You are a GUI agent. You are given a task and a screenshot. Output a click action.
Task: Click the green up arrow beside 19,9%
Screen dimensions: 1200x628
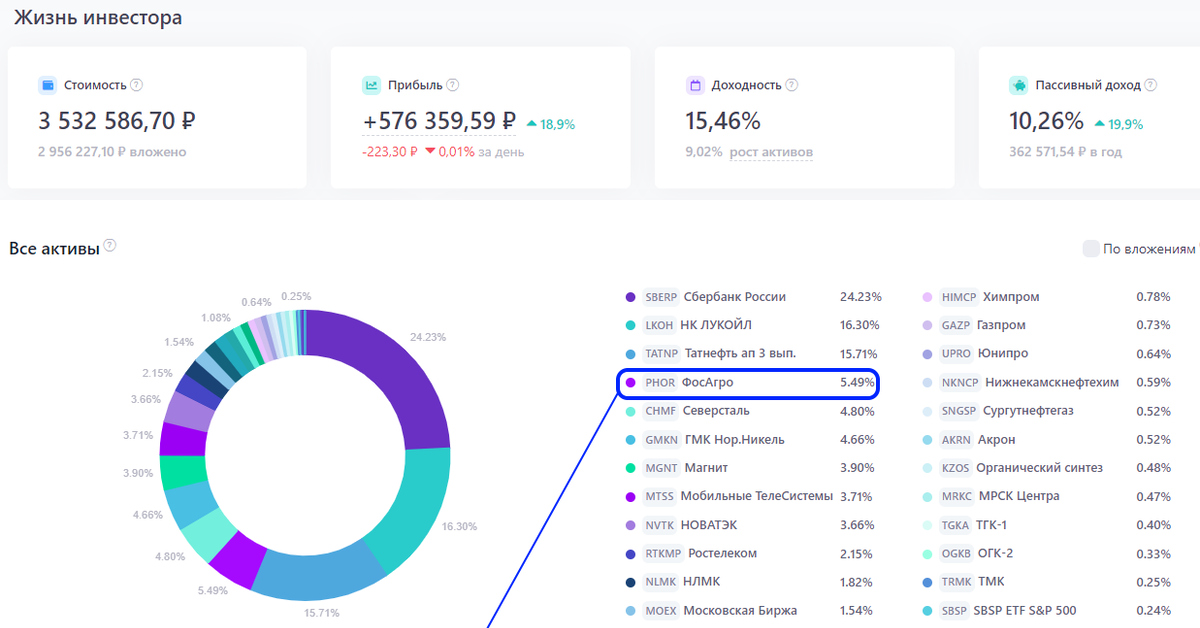pyautogui.click(x=1099, y=124)
